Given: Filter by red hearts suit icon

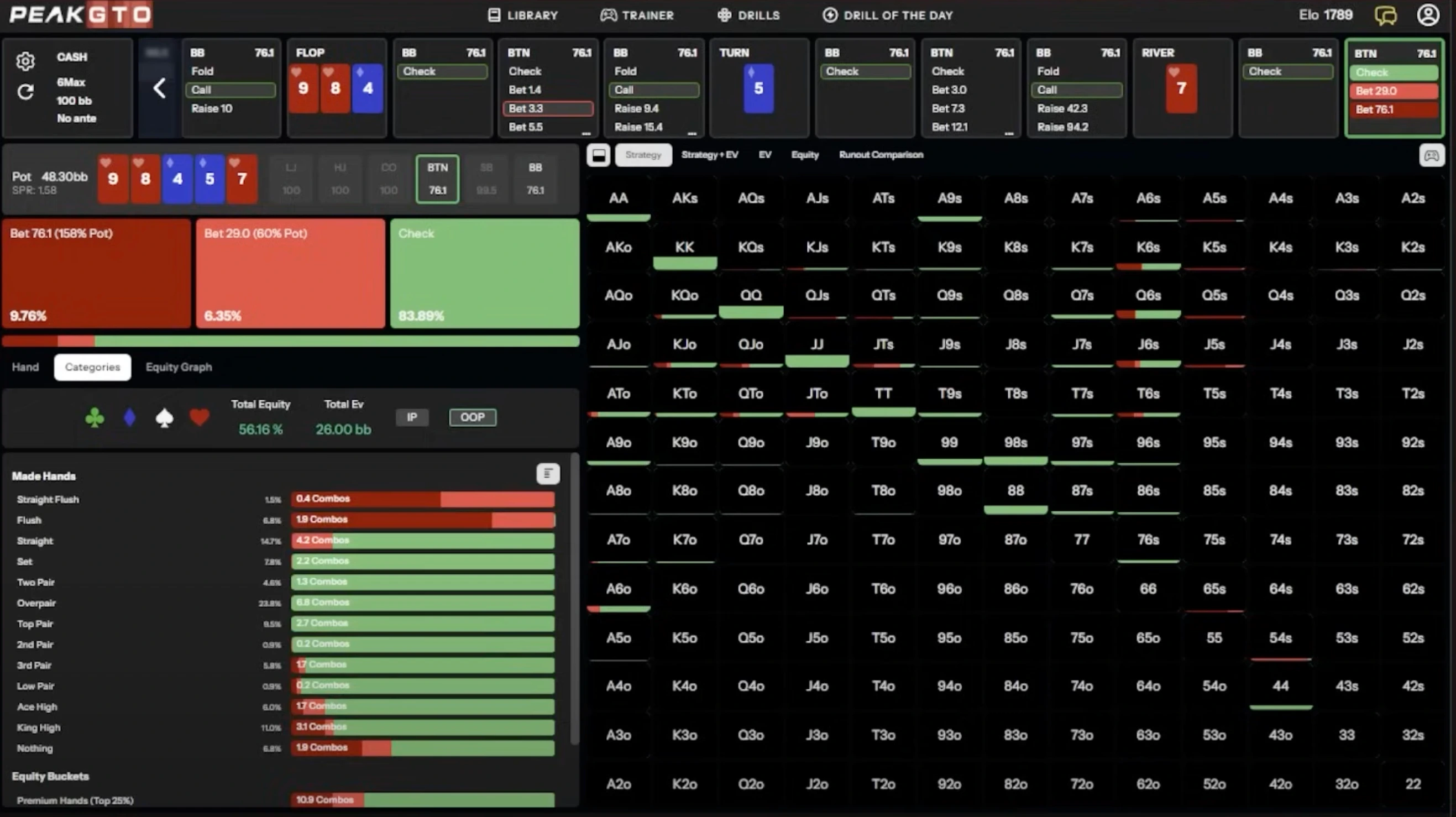Looking at the screenshot, I should click(x=199, y=418).
